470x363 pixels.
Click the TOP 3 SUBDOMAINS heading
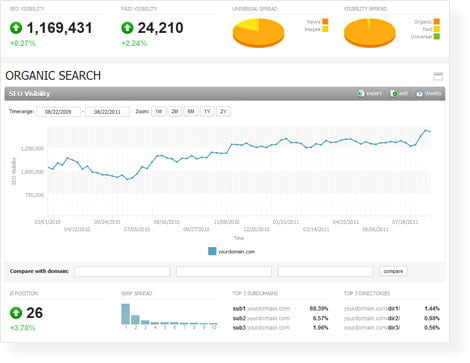pyautogui.click(x=255, y=293)
